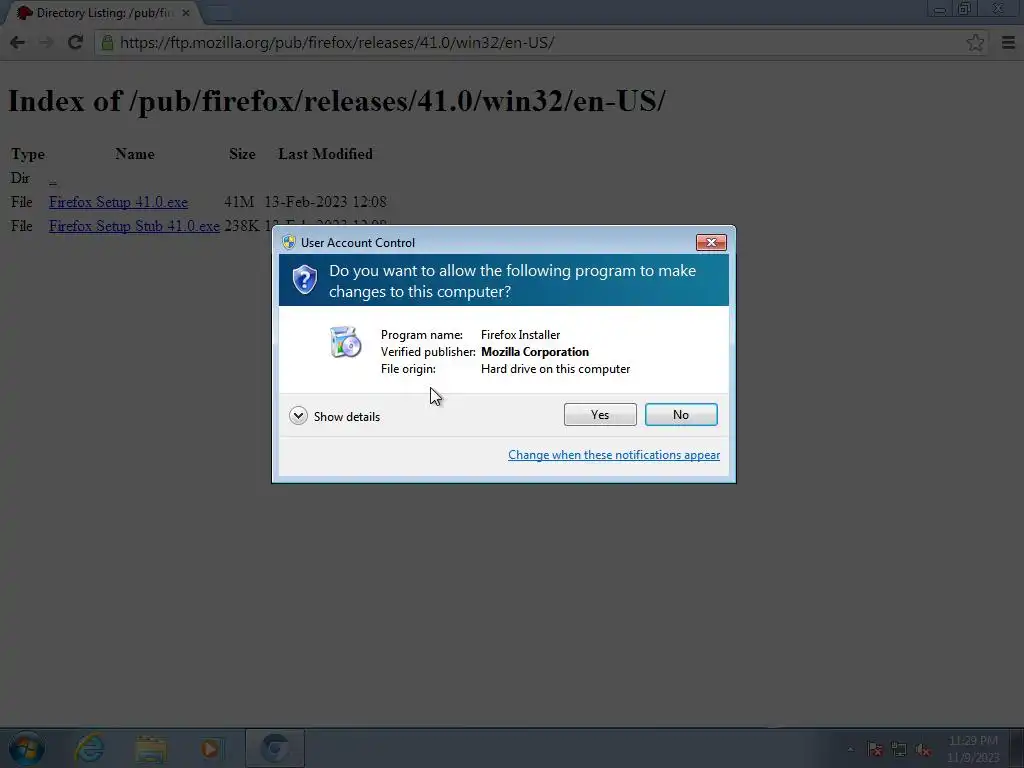Launch Internet Explorer from taskbar
The image size is (1024, 768).
[89, 748]
